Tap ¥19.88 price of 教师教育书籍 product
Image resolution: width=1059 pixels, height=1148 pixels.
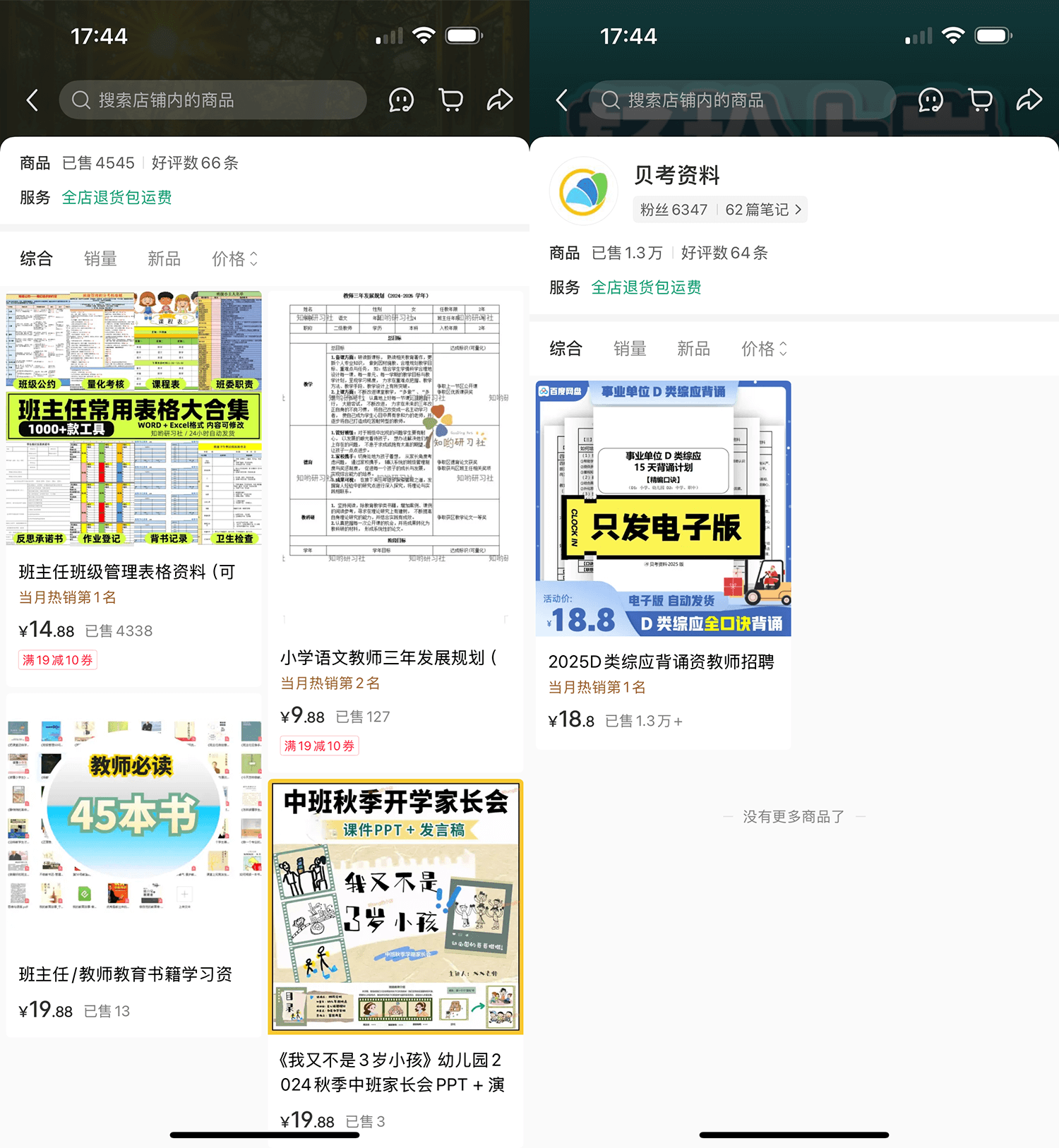pos(46,1010)
